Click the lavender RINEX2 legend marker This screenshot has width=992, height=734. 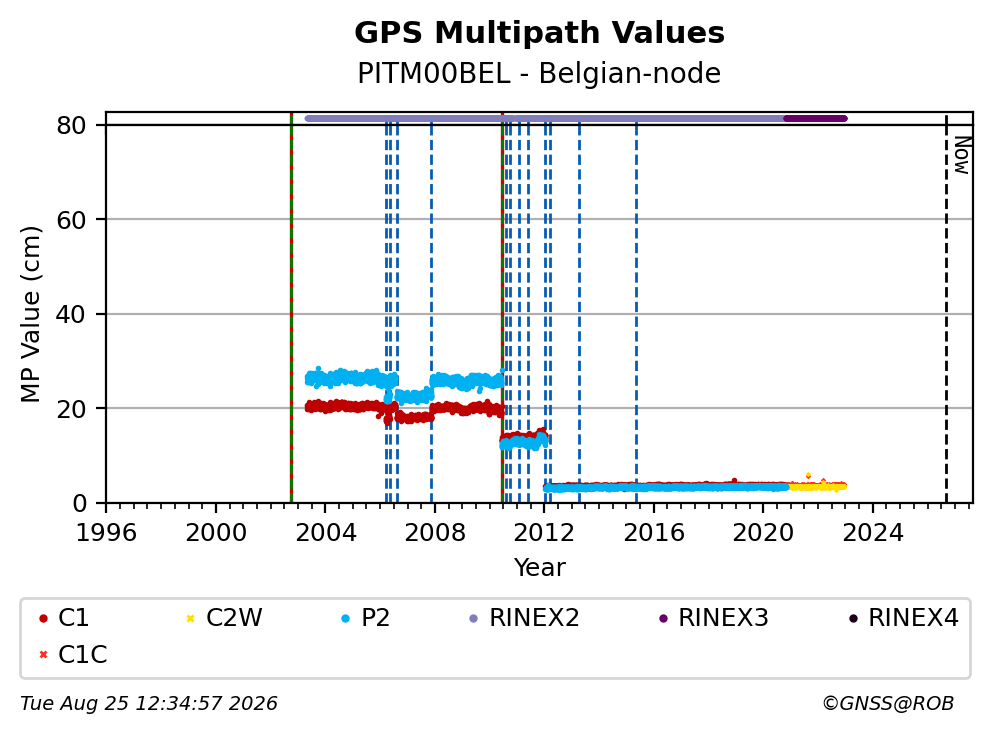tap(474, 618)
